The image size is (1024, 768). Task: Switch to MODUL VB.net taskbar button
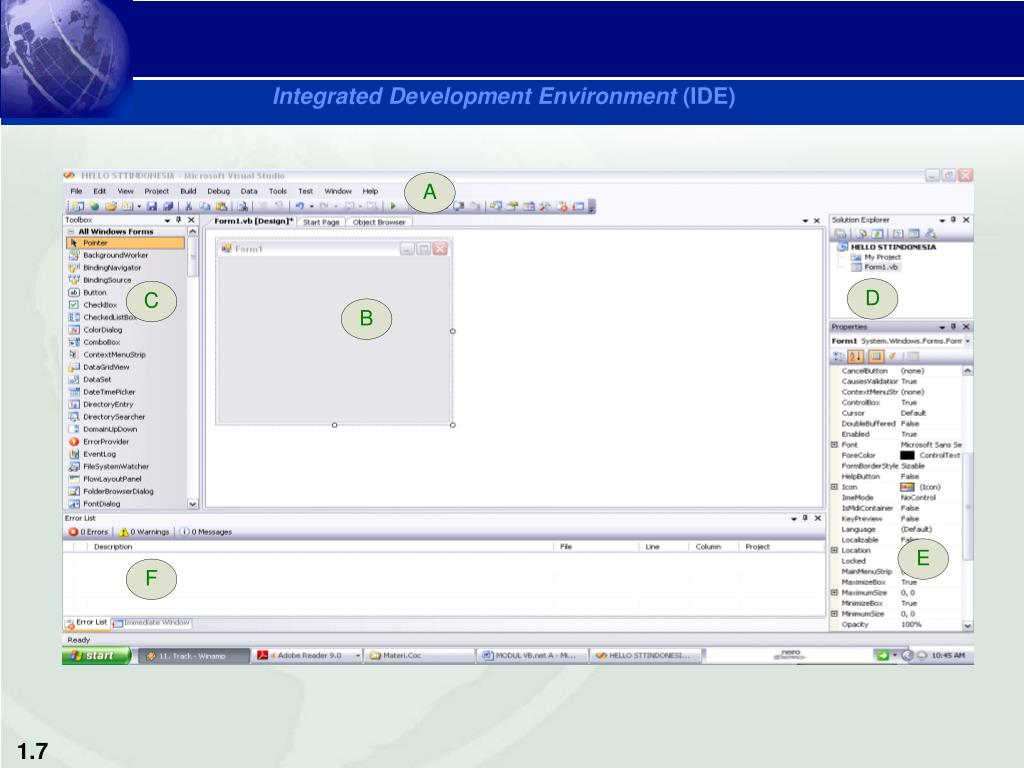click(532, 656)
